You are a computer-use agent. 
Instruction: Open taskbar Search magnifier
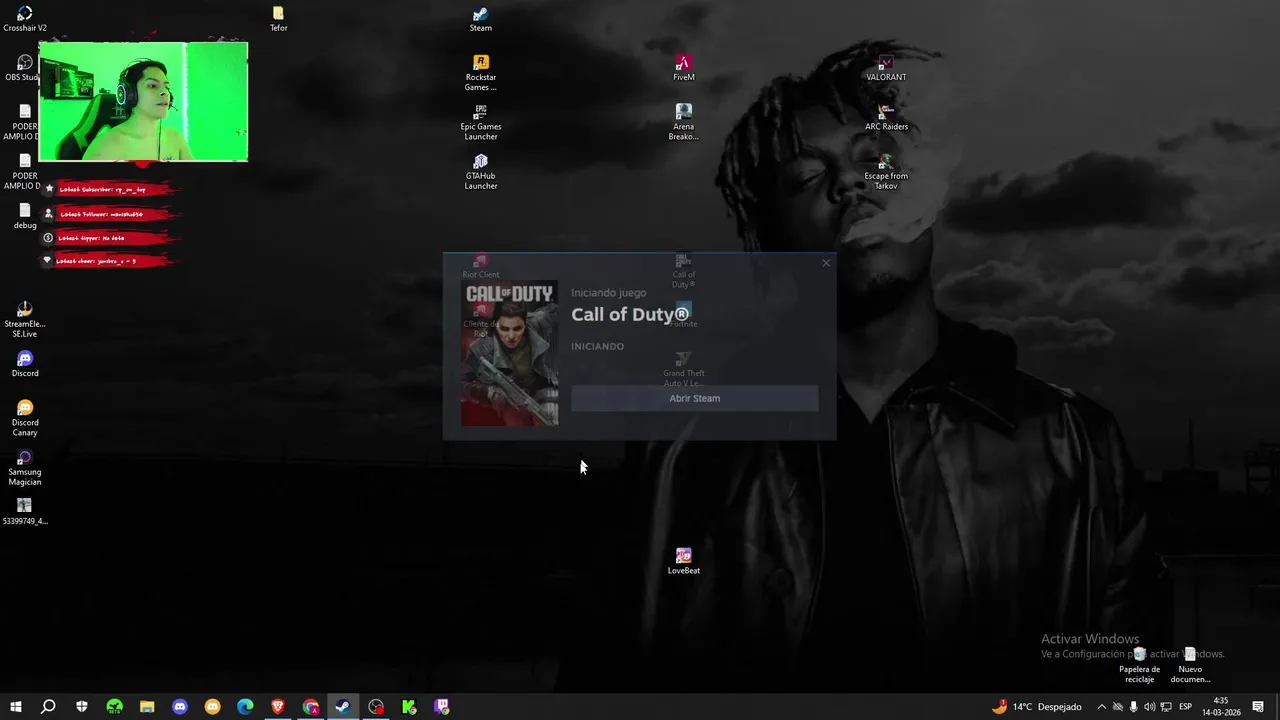tap(48, 707)
